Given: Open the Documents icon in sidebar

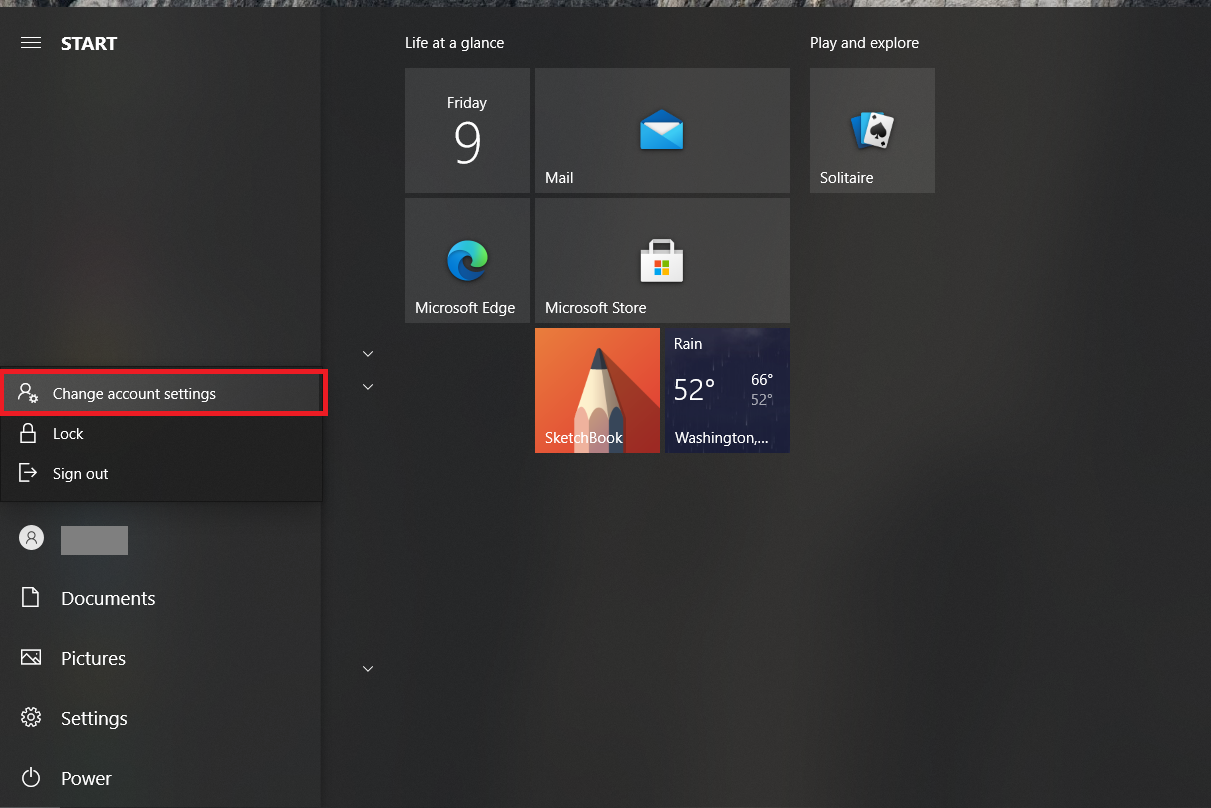Looking at the screenshot, I should [30, 598].
